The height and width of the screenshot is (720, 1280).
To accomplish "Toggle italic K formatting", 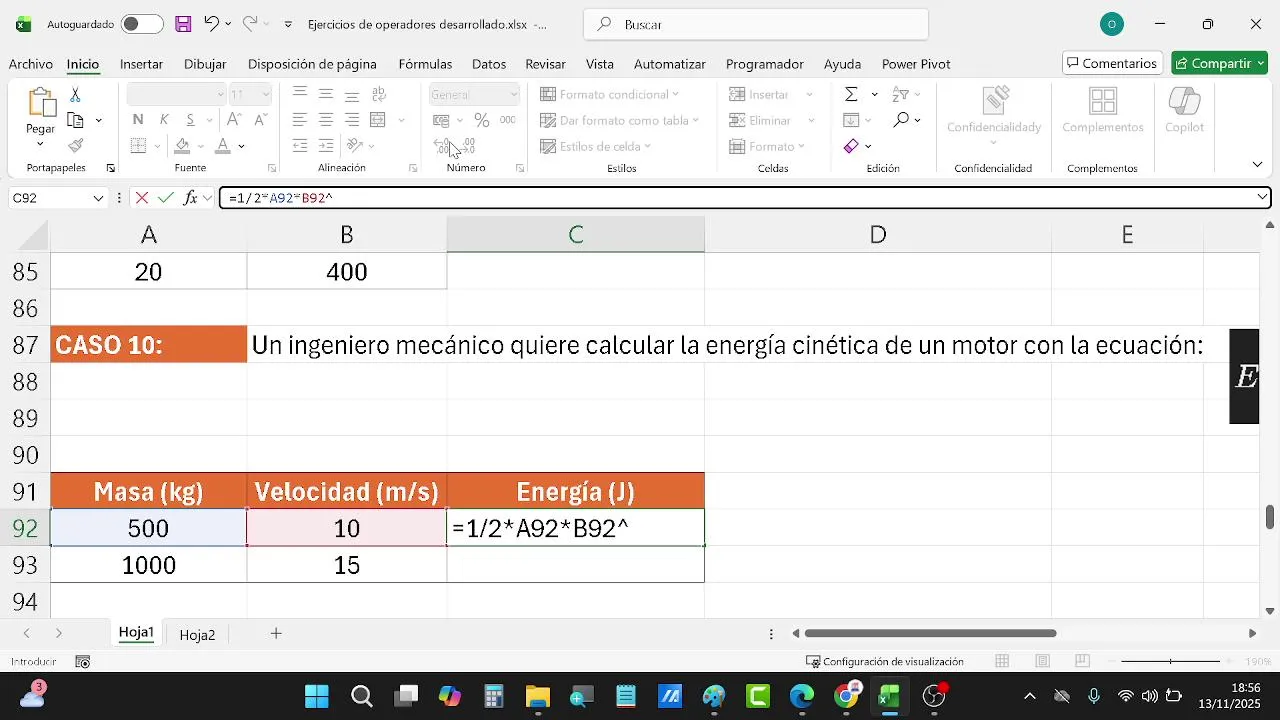I will (x=164, y=120).
